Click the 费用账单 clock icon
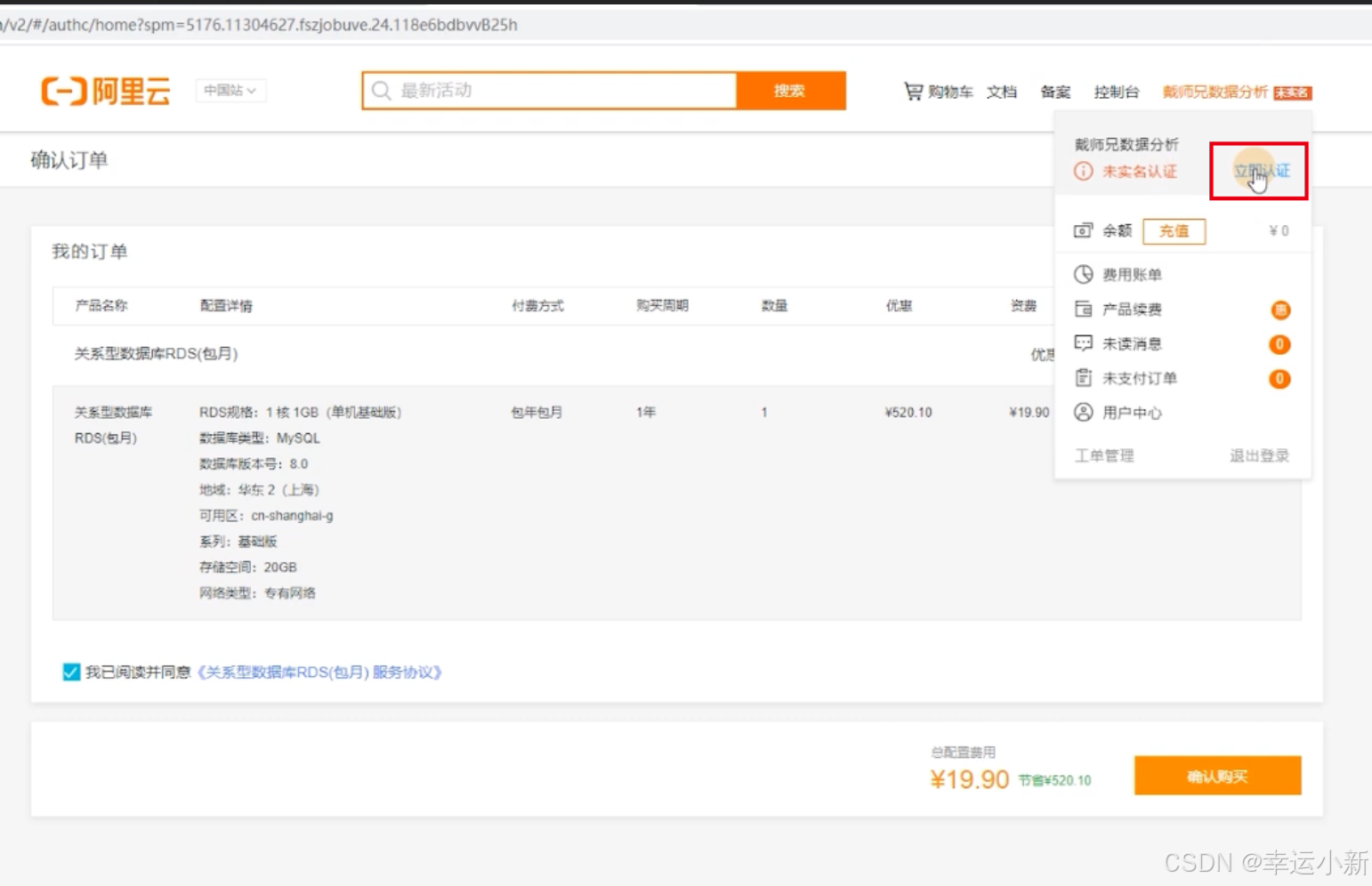1372x886 pixels. pyautogui.click(x=1083, y=274)
